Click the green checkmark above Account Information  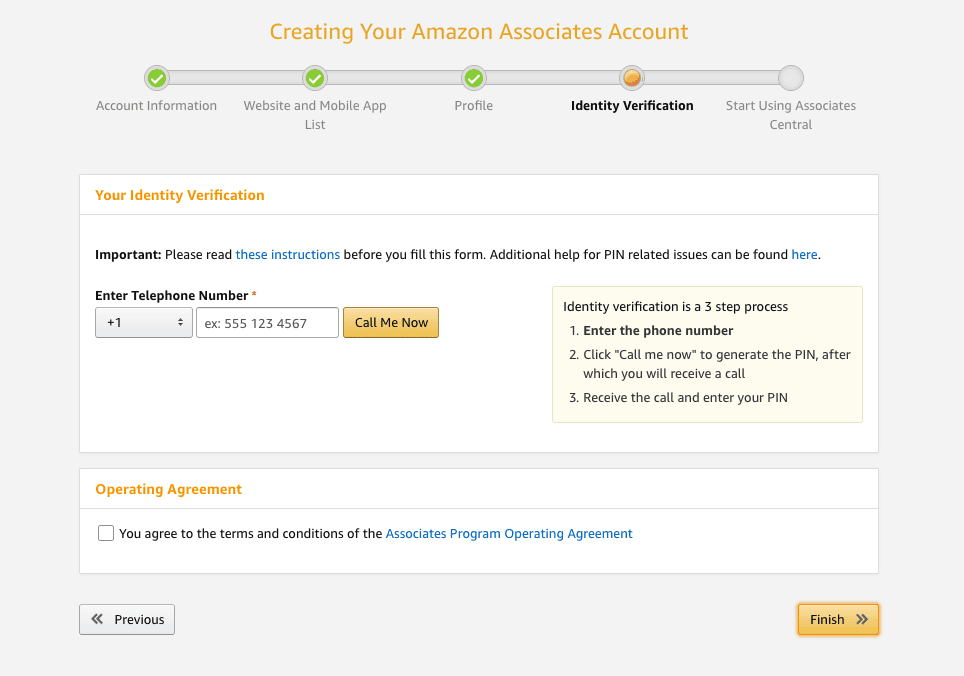156,78
